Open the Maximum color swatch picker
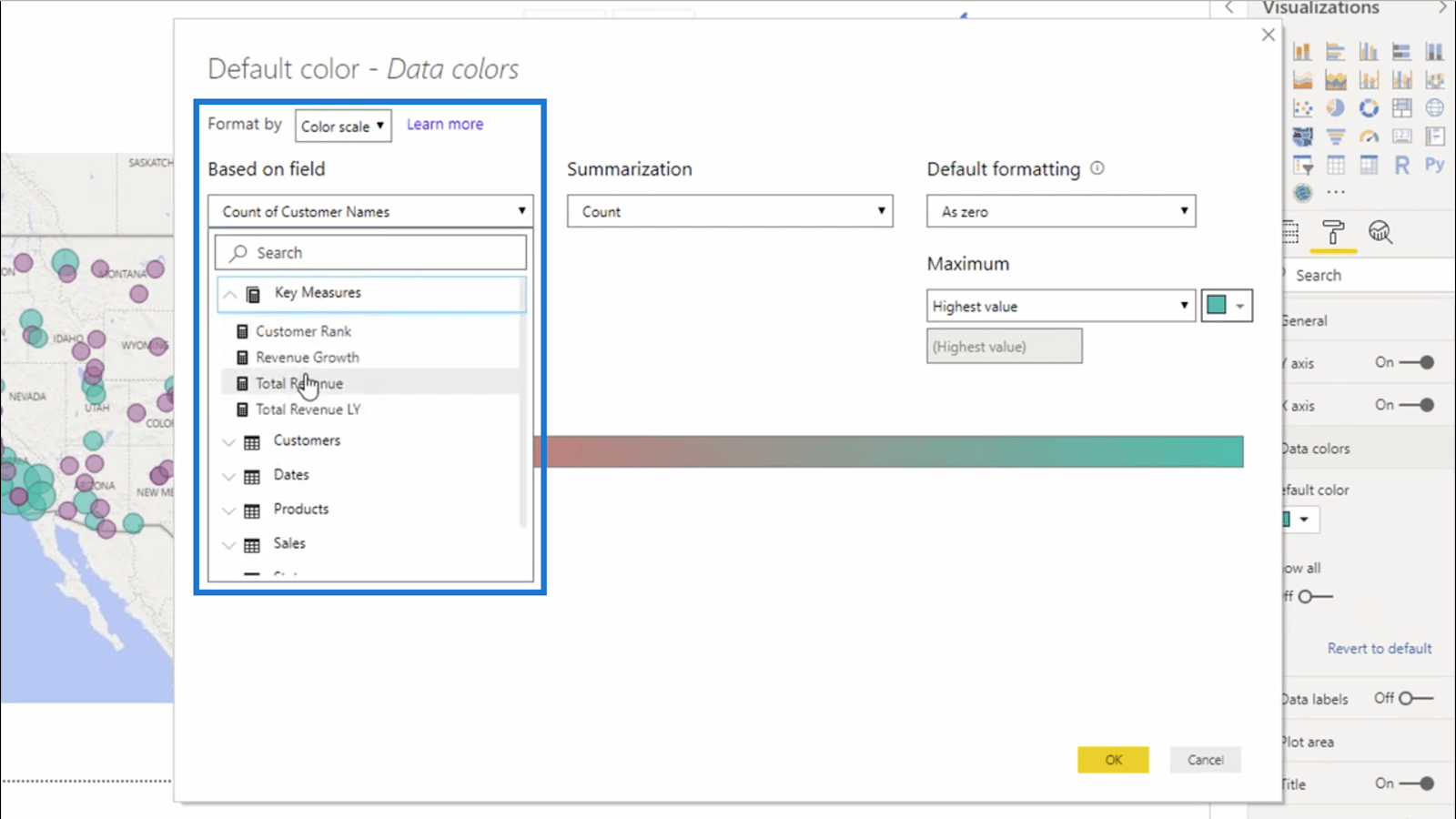 [x=1227, y=306]
